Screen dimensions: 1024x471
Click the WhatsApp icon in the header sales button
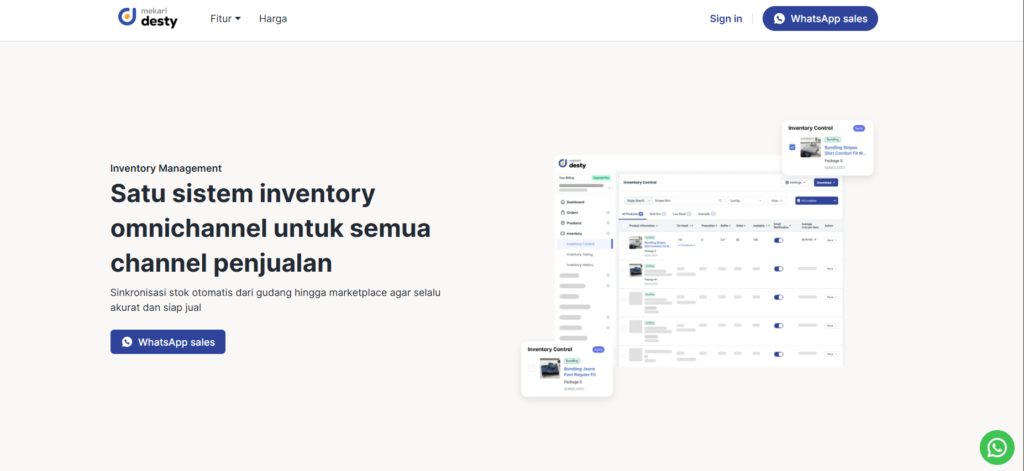pyautogui.click(x=778, y=18)
